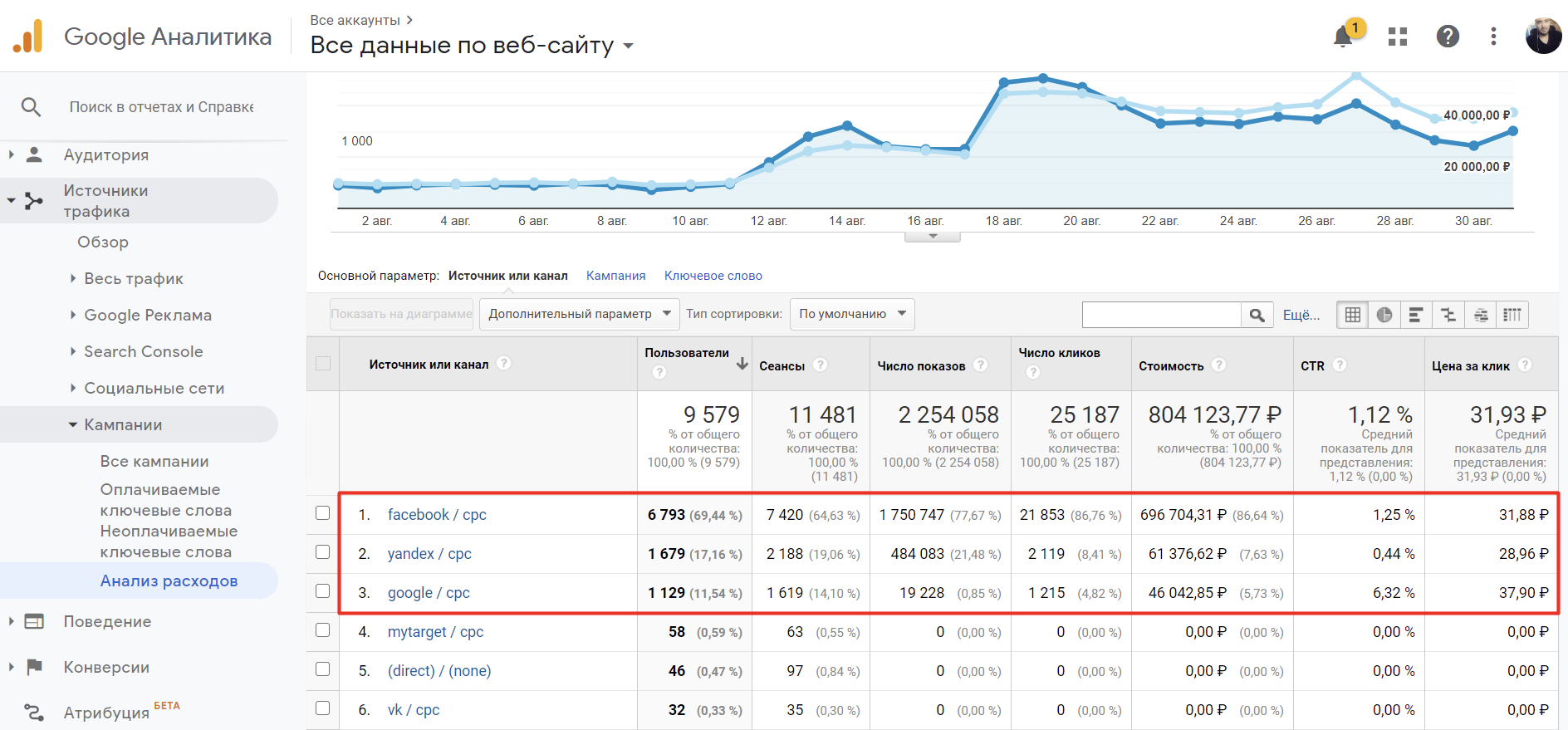The width and height of the screenshot is (1568, 730).
Task: Expand the Search Console submenu
Action: click(x=73, y=351)
